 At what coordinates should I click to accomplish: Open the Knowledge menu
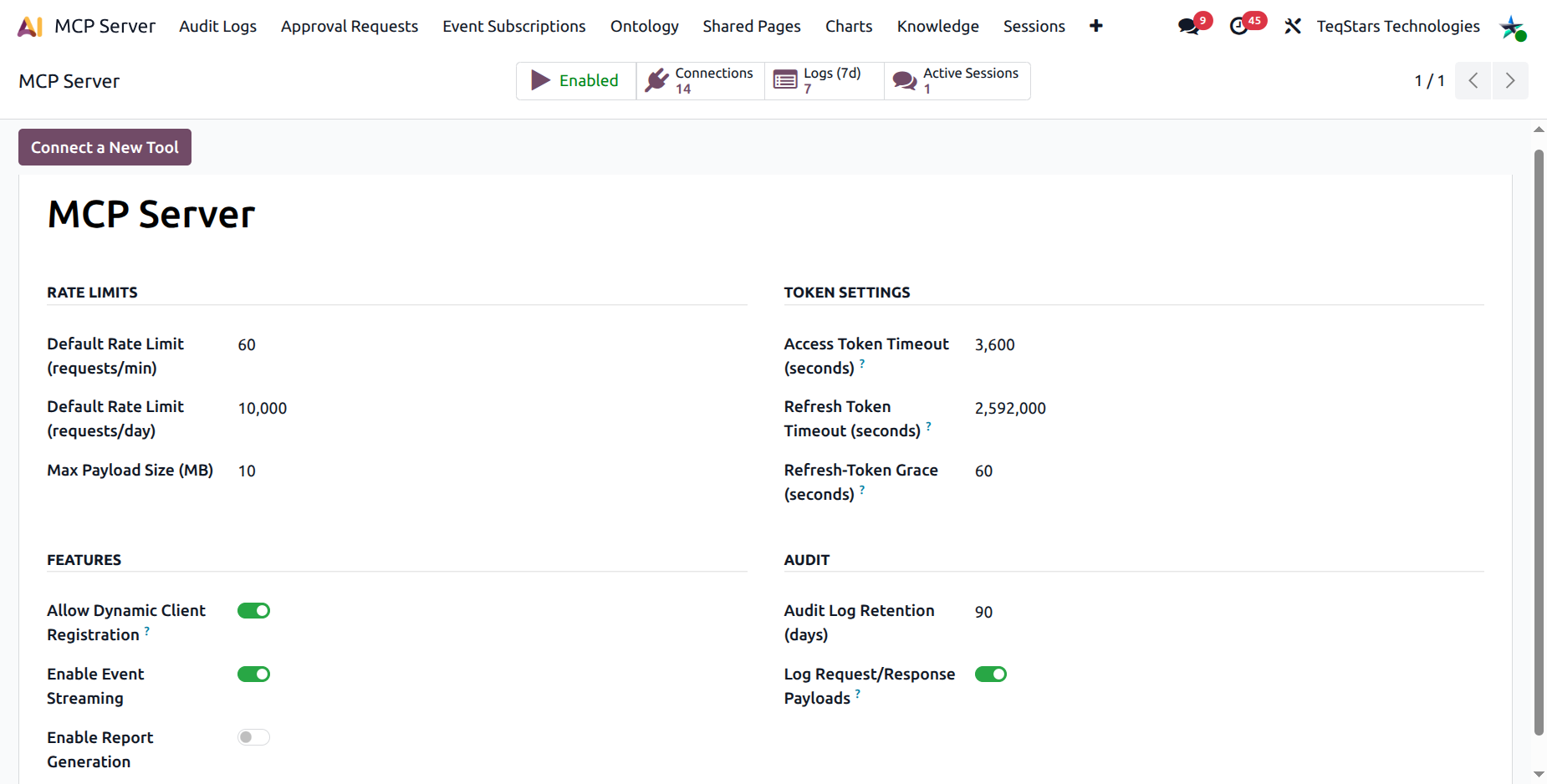(x=938, y=26)
